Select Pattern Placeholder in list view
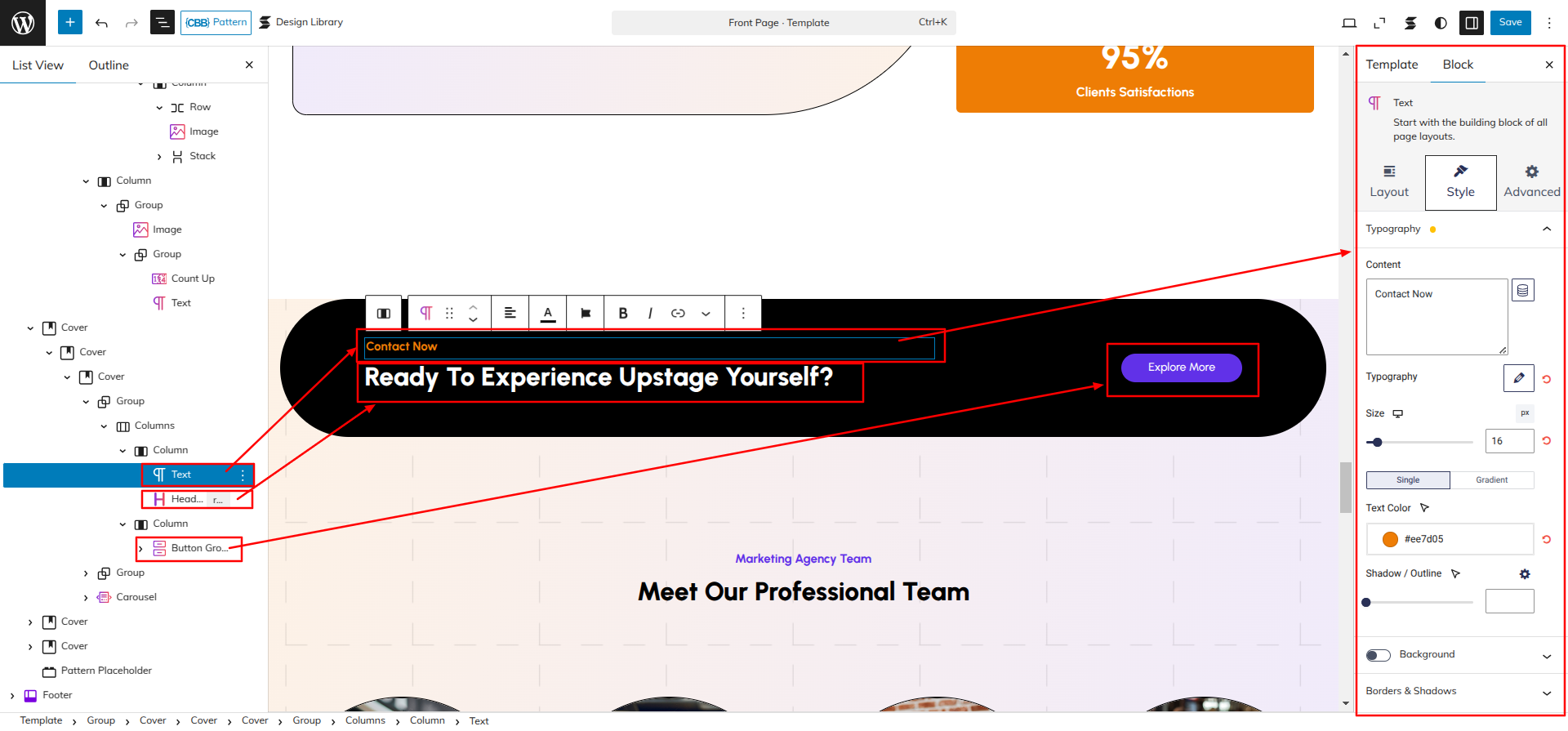This screenshot has height=731, width=1568. pos(106,671)
